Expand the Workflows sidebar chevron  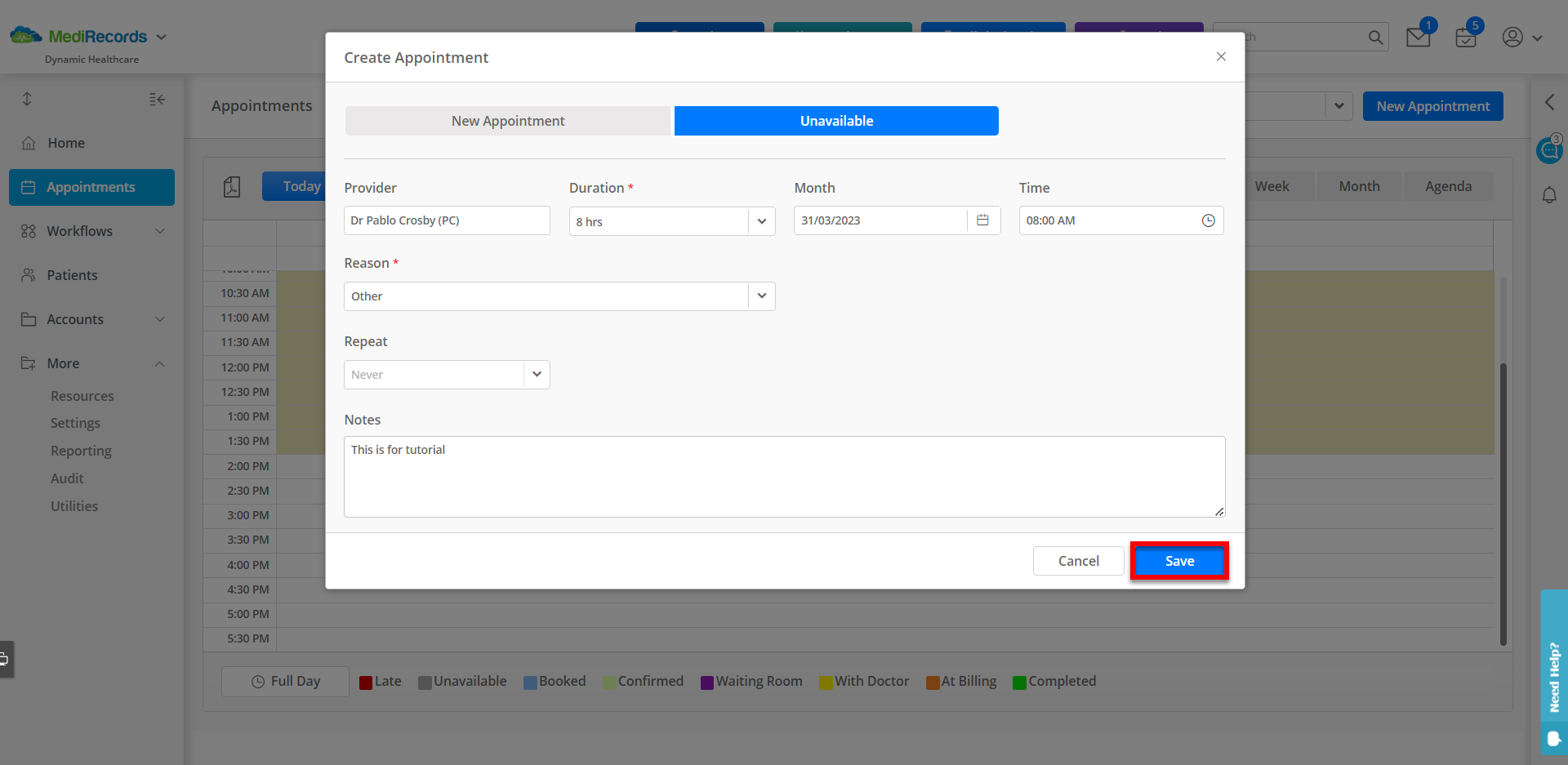click(x=160, y=231)
